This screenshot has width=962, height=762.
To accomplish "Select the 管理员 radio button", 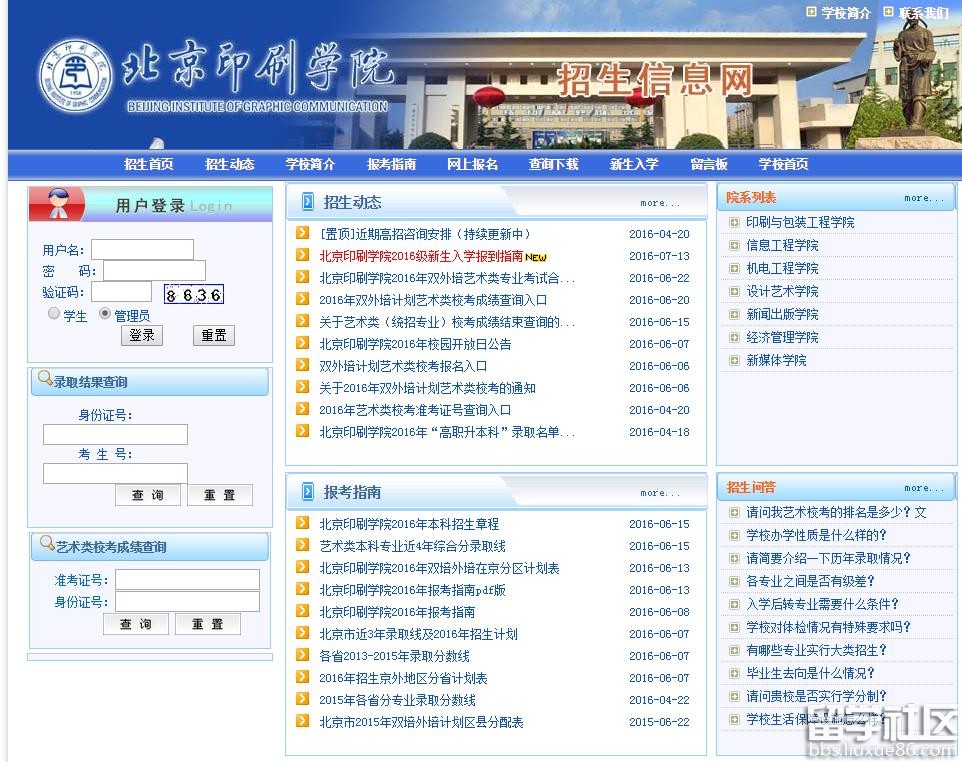I will (x=105, y=314).
